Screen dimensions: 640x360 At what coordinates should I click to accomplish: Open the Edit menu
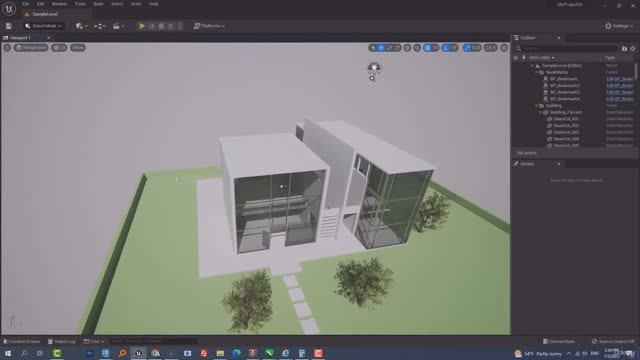[x=40, y=4]
